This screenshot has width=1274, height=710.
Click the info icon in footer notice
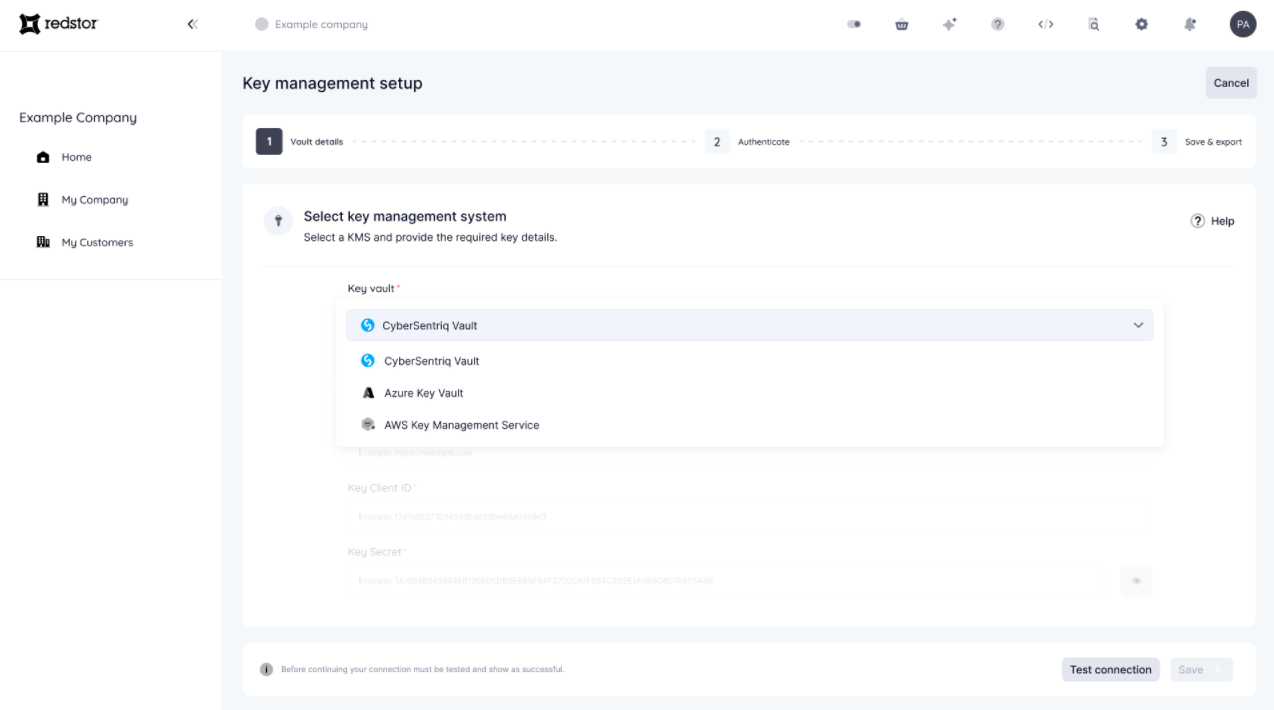point(267,670)
